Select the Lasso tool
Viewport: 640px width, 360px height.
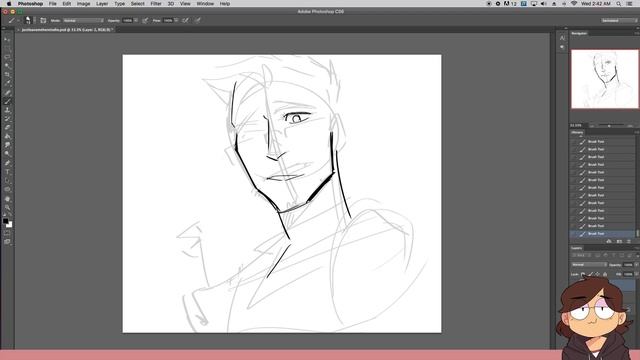(x=7, y=57)
